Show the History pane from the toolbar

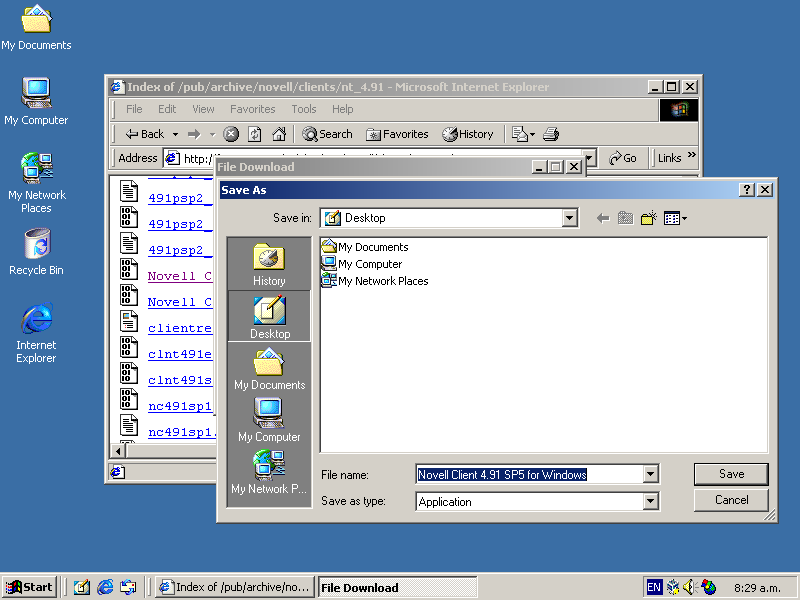(x=468, y=134)
